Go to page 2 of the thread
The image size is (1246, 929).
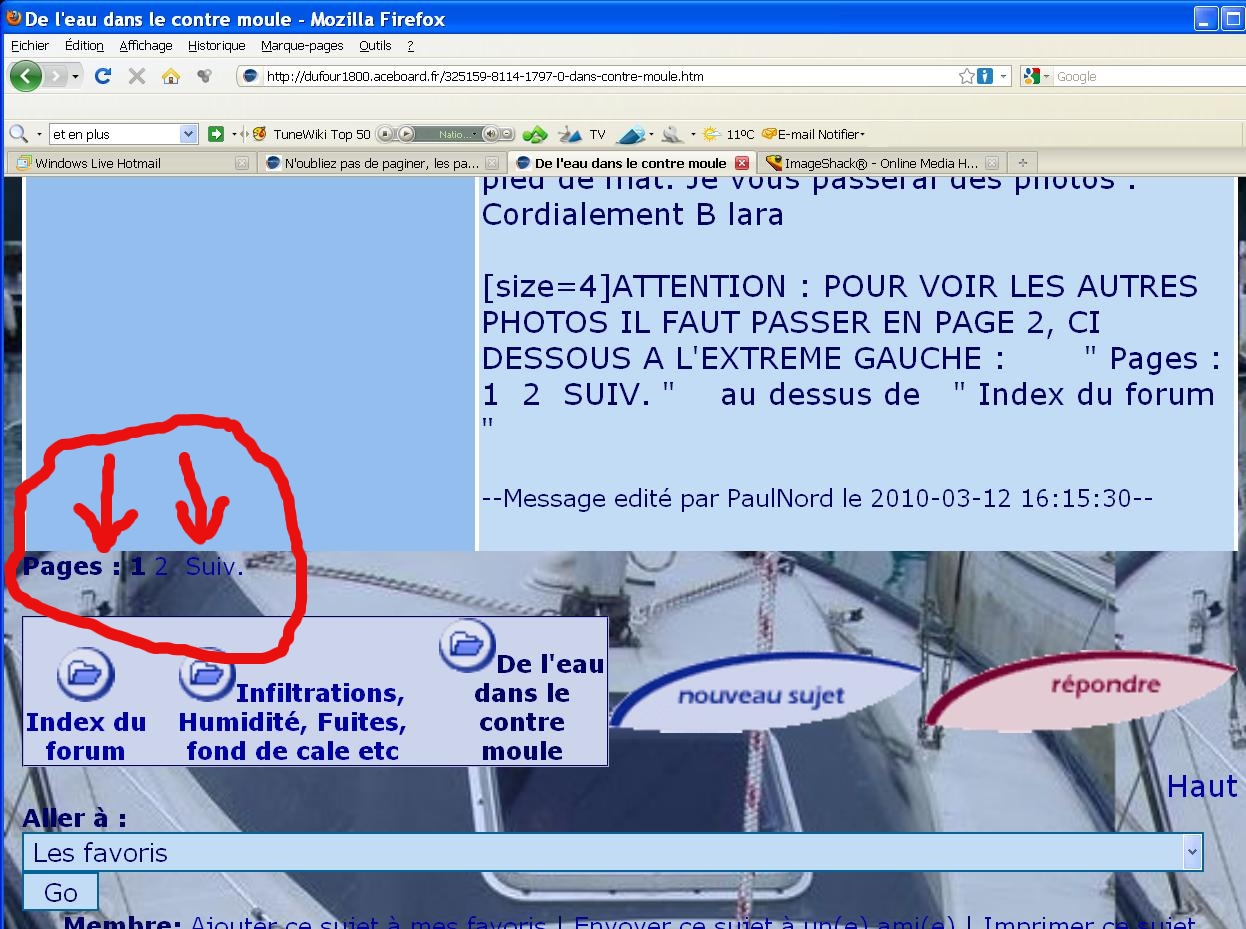(x=161, y=567)
